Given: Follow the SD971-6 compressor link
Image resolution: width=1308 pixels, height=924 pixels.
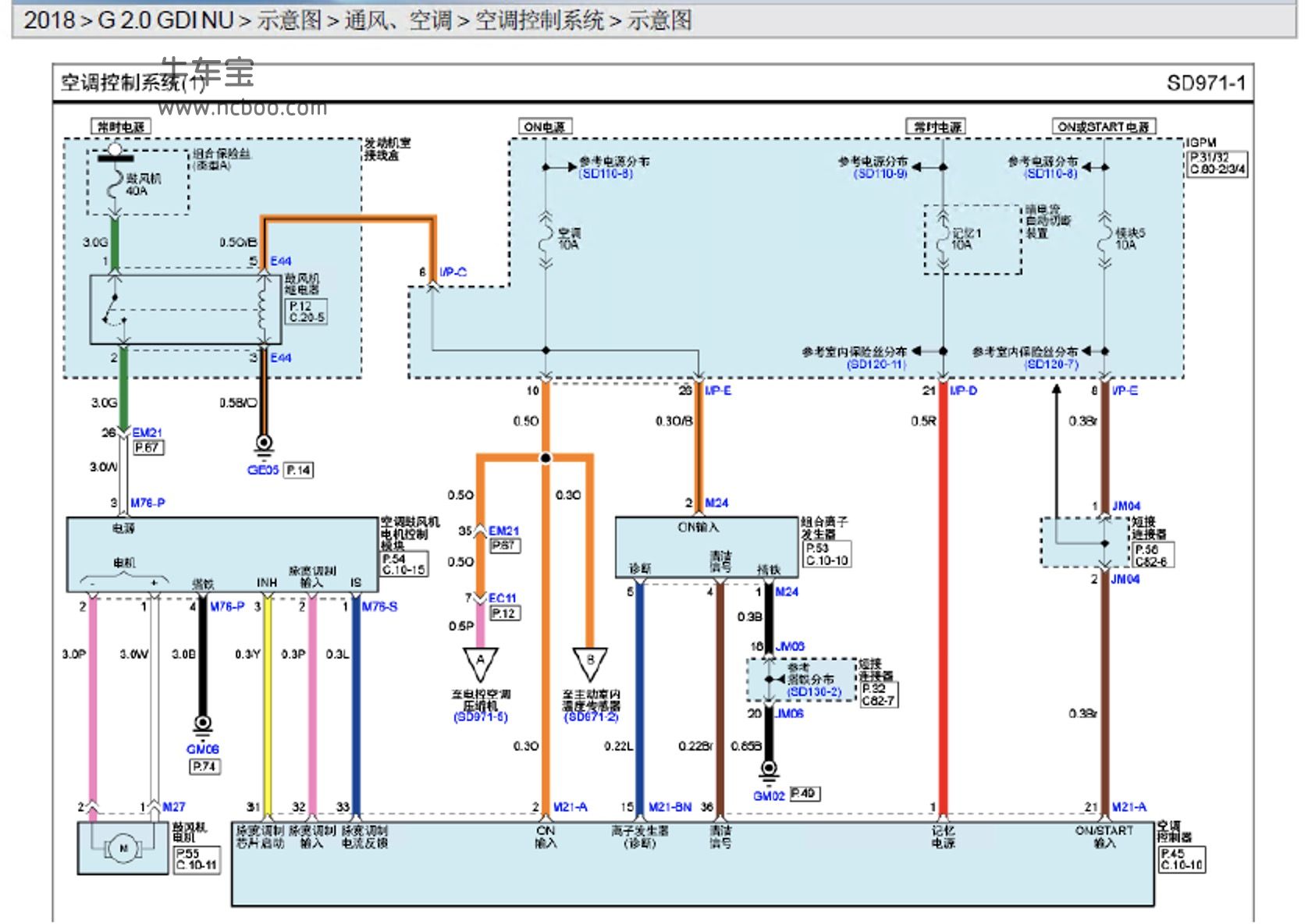Looking at the screenshot, I should [x=480, y=717].
